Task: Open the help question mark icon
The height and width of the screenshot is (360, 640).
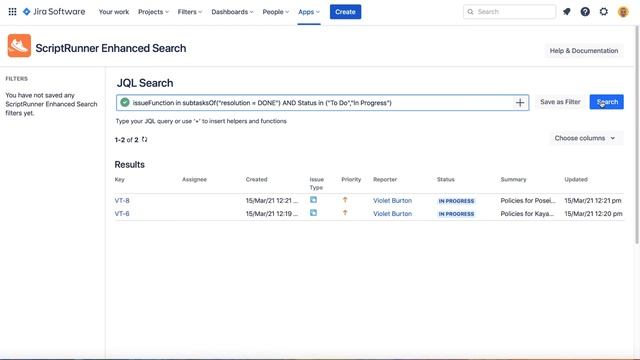Action: (x=585, y=12)
